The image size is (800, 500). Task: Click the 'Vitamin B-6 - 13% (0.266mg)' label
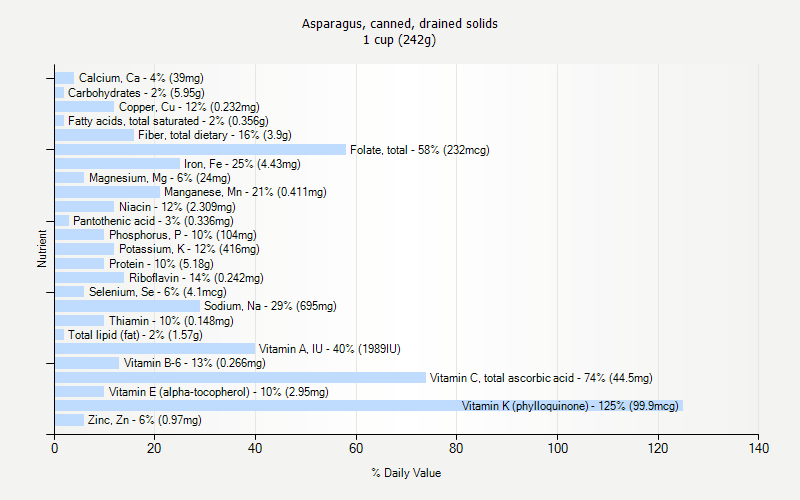click(194, 363)
